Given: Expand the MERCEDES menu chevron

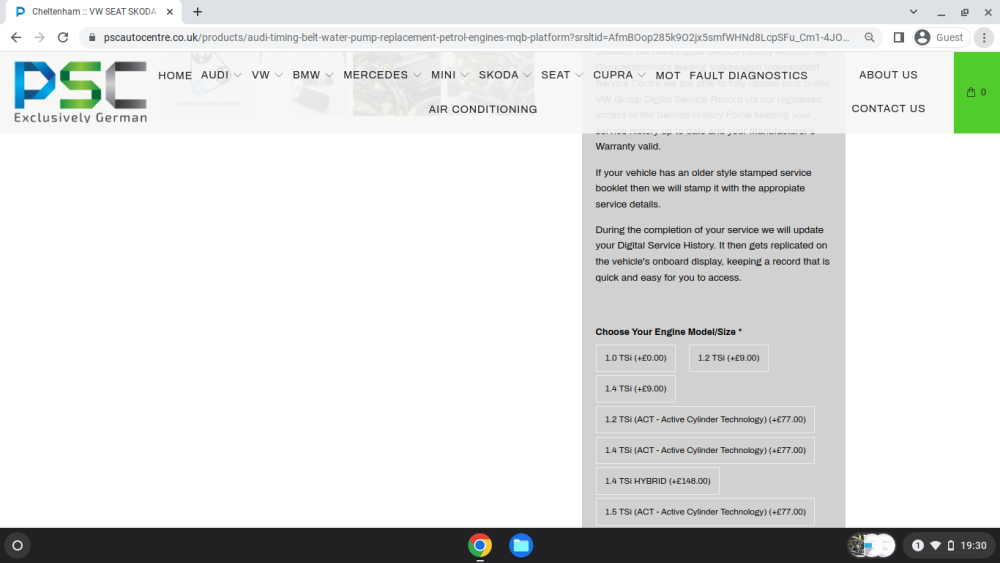Looking at the screenshot, I should [417, 75].
